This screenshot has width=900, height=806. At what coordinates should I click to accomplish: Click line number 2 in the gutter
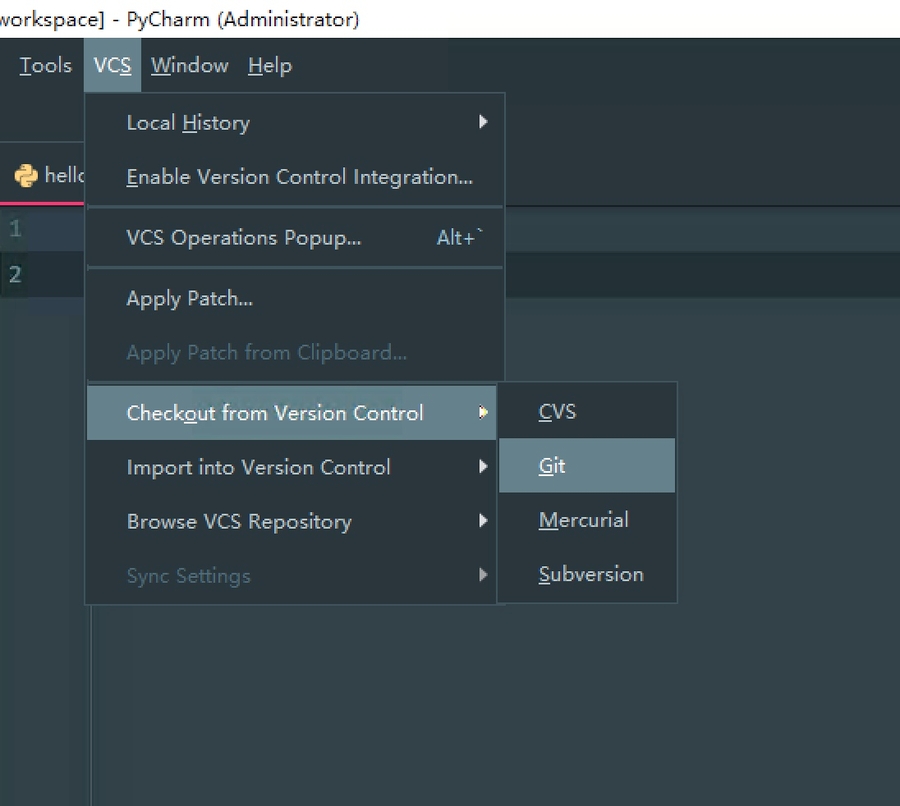15,274
